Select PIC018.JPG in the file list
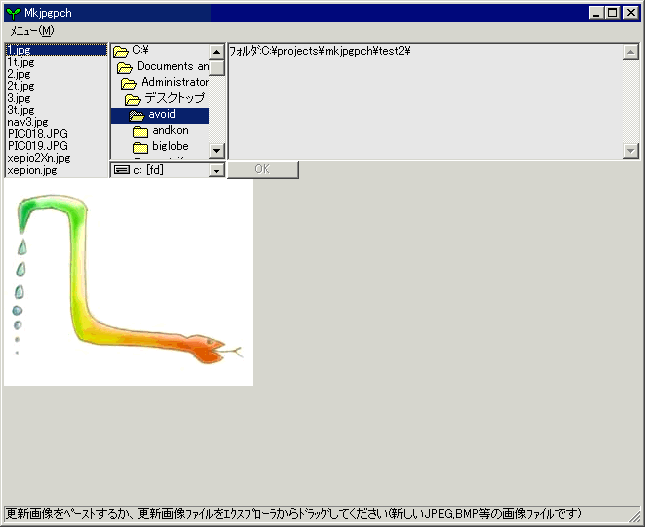 [37, 134]
